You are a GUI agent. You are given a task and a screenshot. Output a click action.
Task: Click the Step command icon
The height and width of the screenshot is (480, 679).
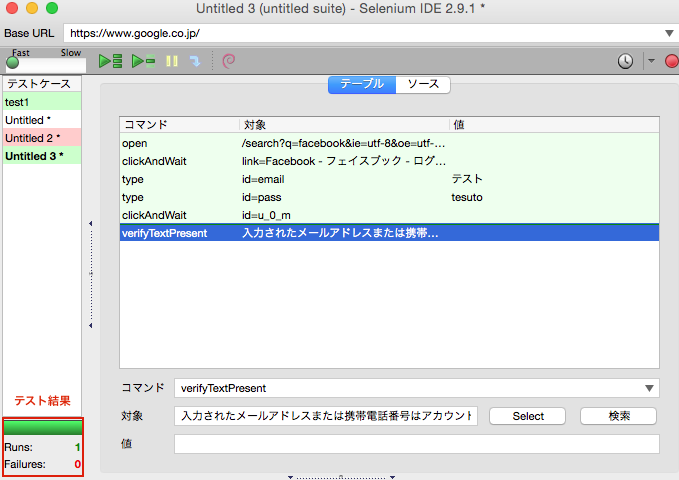[195, 61]
